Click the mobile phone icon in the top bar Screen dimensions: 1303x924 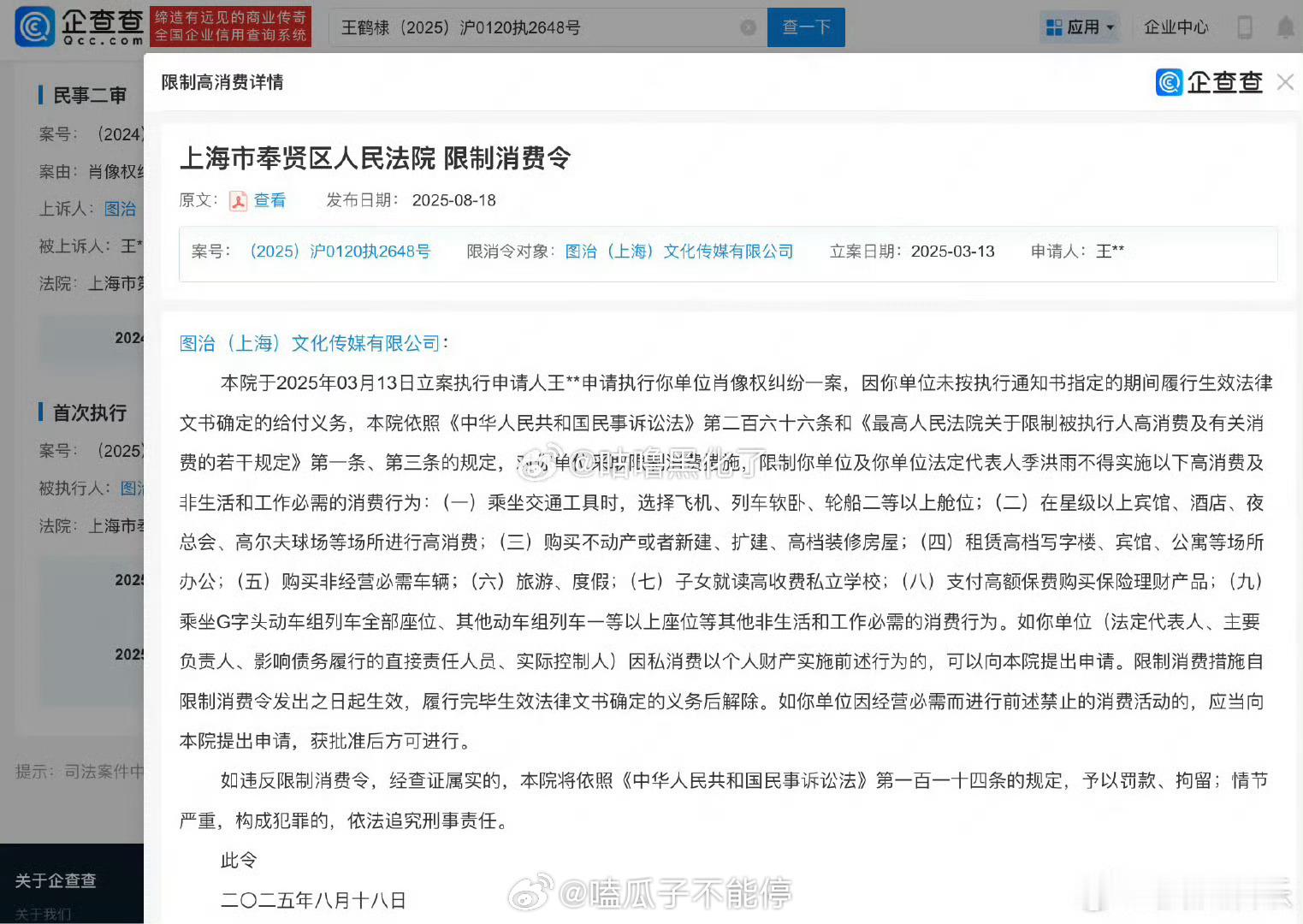[1245, 27]
